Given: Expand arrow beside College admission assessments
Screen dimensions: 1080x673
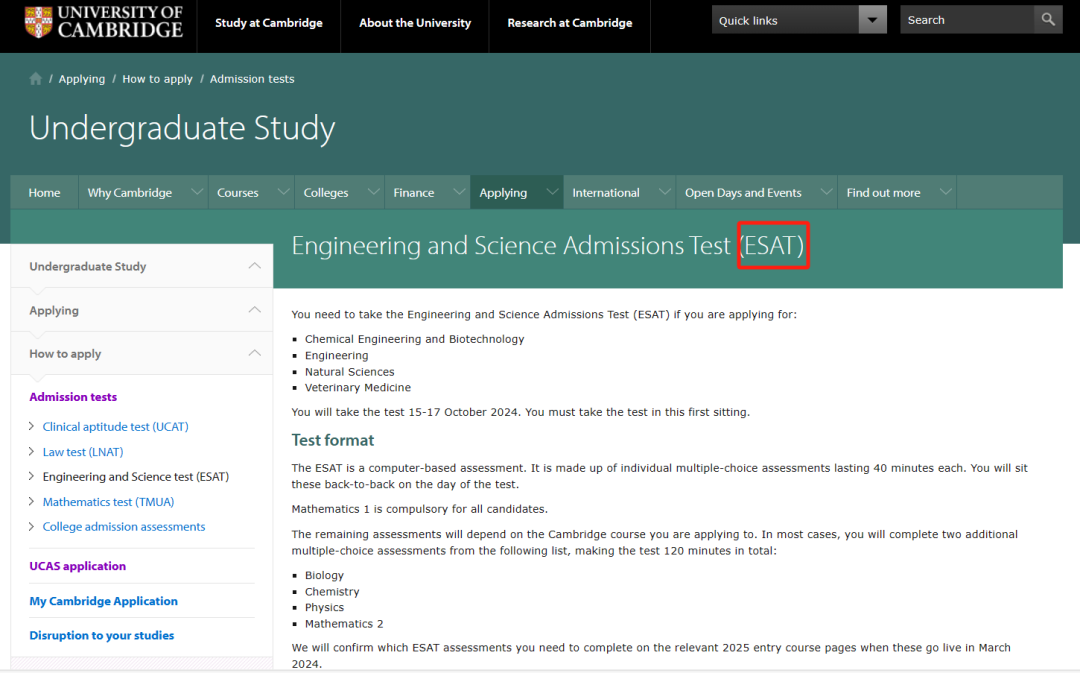Looking at the screenshot, I should point(32,526).
